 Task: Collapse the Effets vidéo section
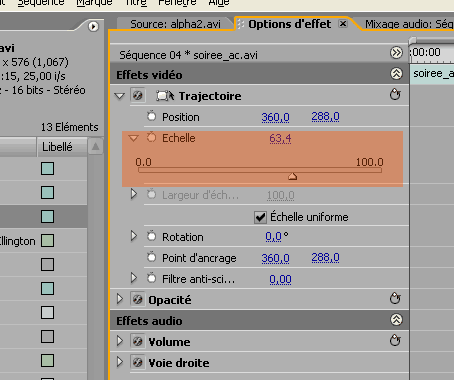(x=396, y=74)
